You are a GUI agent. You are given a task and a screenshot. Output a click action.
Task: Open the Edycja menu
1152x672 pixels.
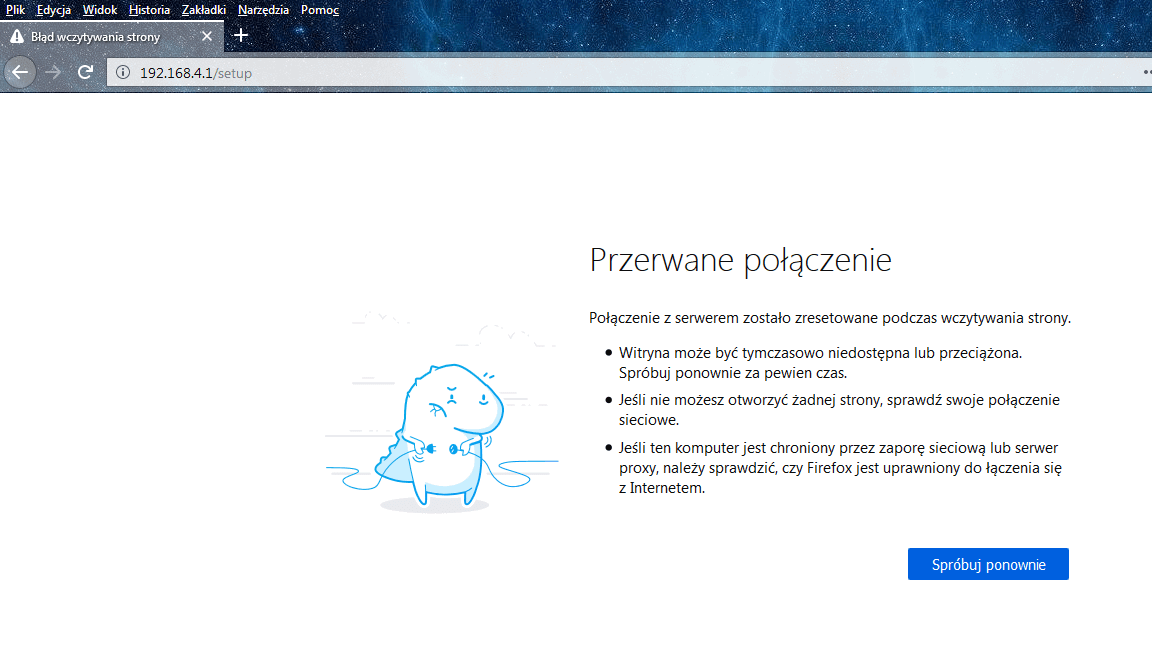pyautogui.click(x=54, y=10)
